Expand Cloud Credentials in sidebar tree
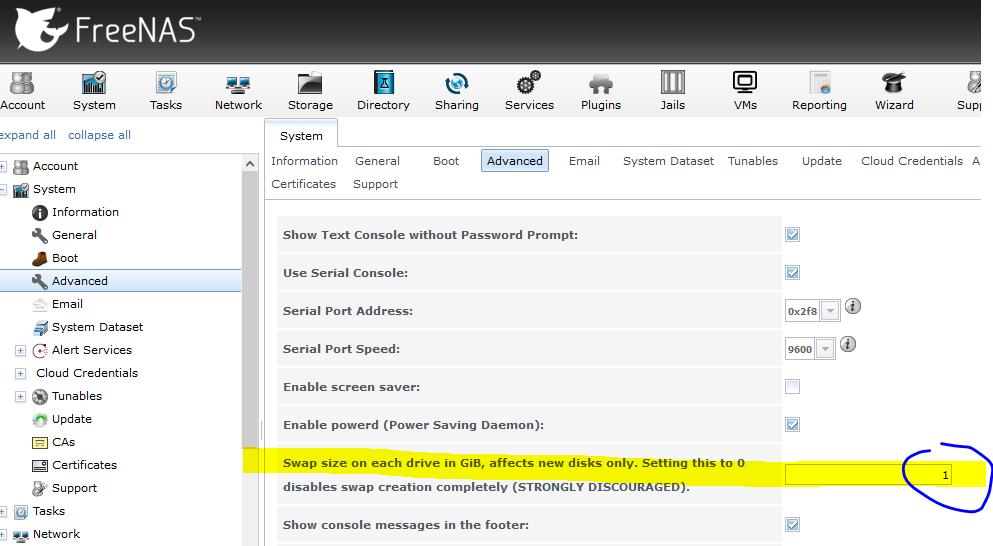Viewport: 993px width, 546px height. pyautogui.click(x=20, y=373)
